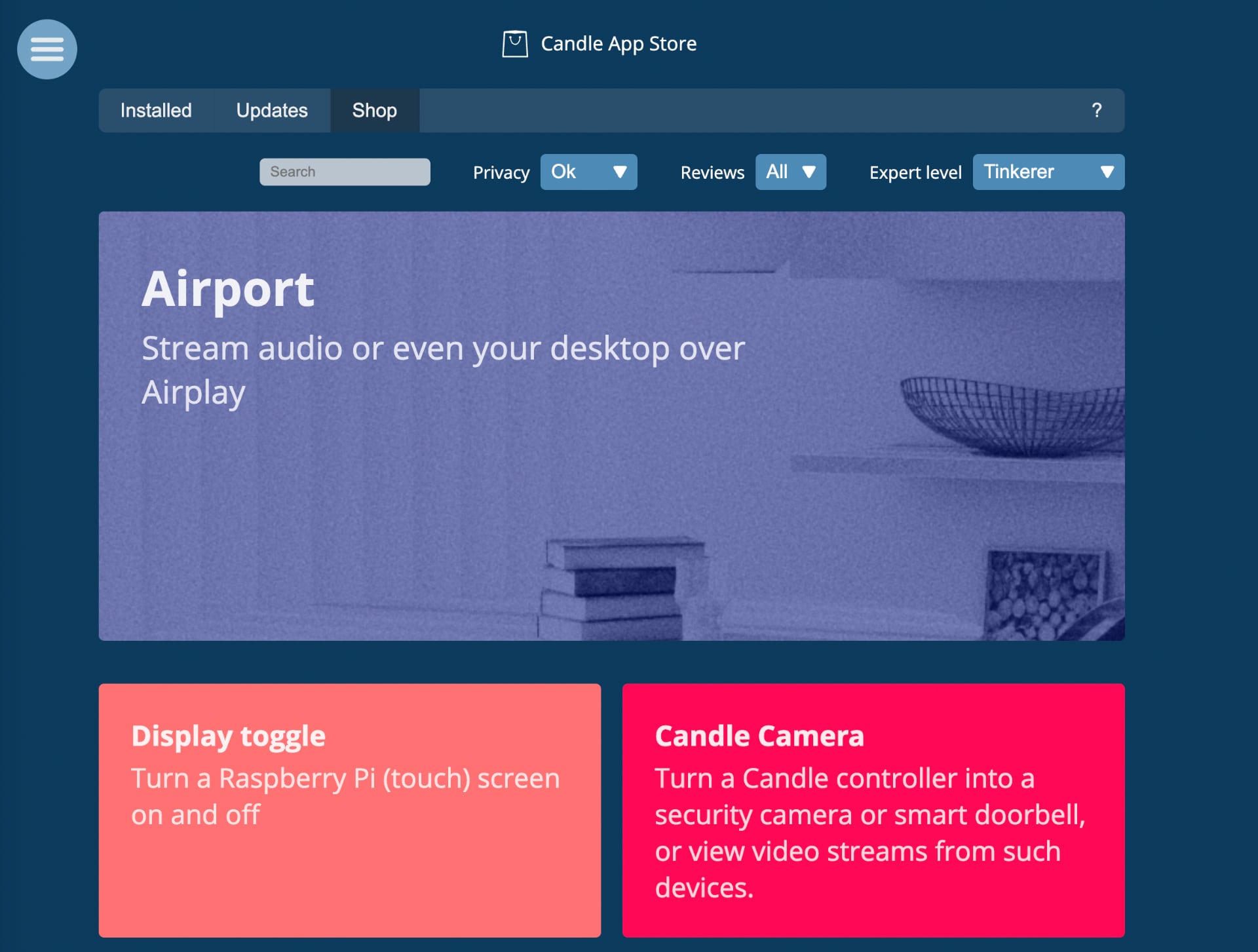Click 'Turn a Raspberry Pi (touch) screen' description

point(345,796)
